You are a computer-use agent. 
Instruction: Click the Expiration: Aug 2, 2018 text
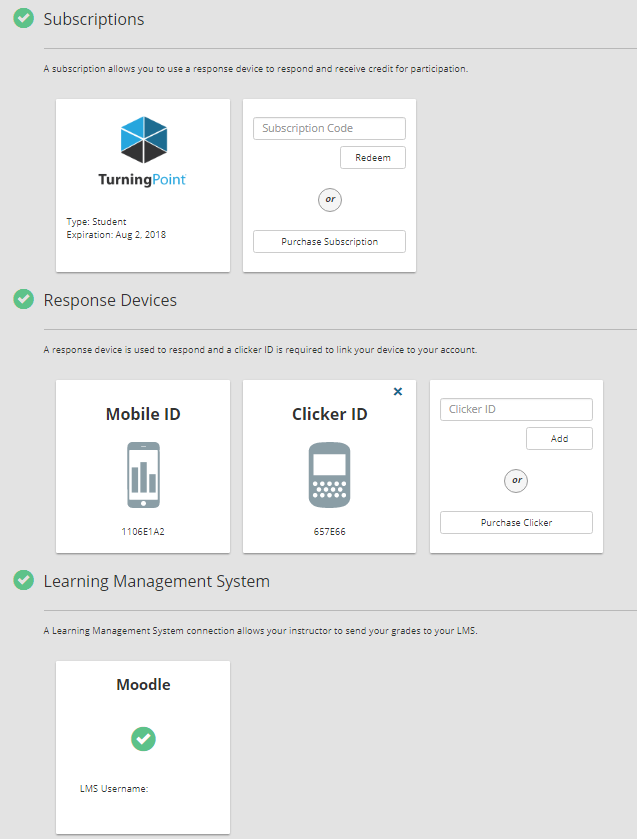coord(116,234)
